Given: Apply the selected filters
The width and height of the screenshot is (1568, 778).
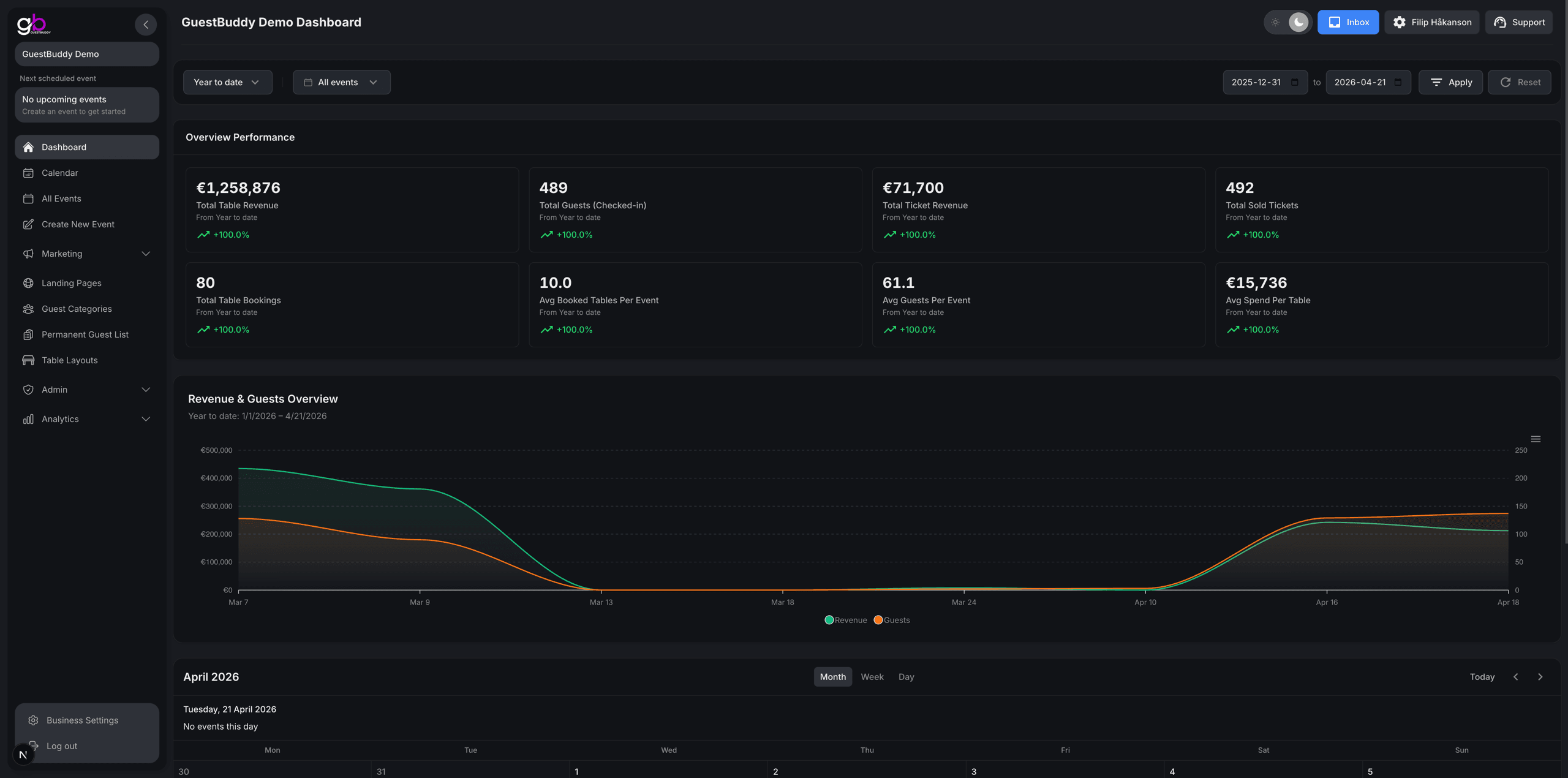Looking at the screenshot, I should tap(1450, 81).
